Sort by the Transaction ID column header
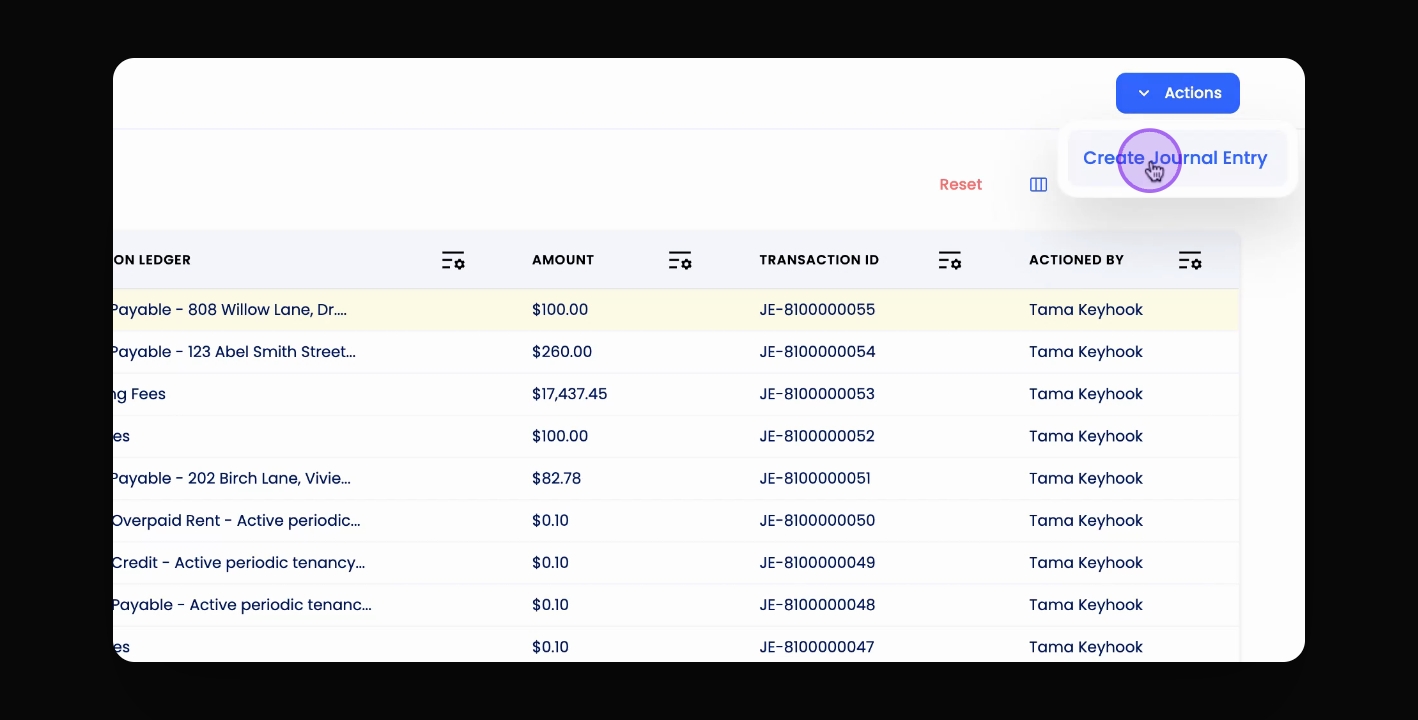Image resolution: width=1418 pixels, height=720 pixels. coord(819,260)
